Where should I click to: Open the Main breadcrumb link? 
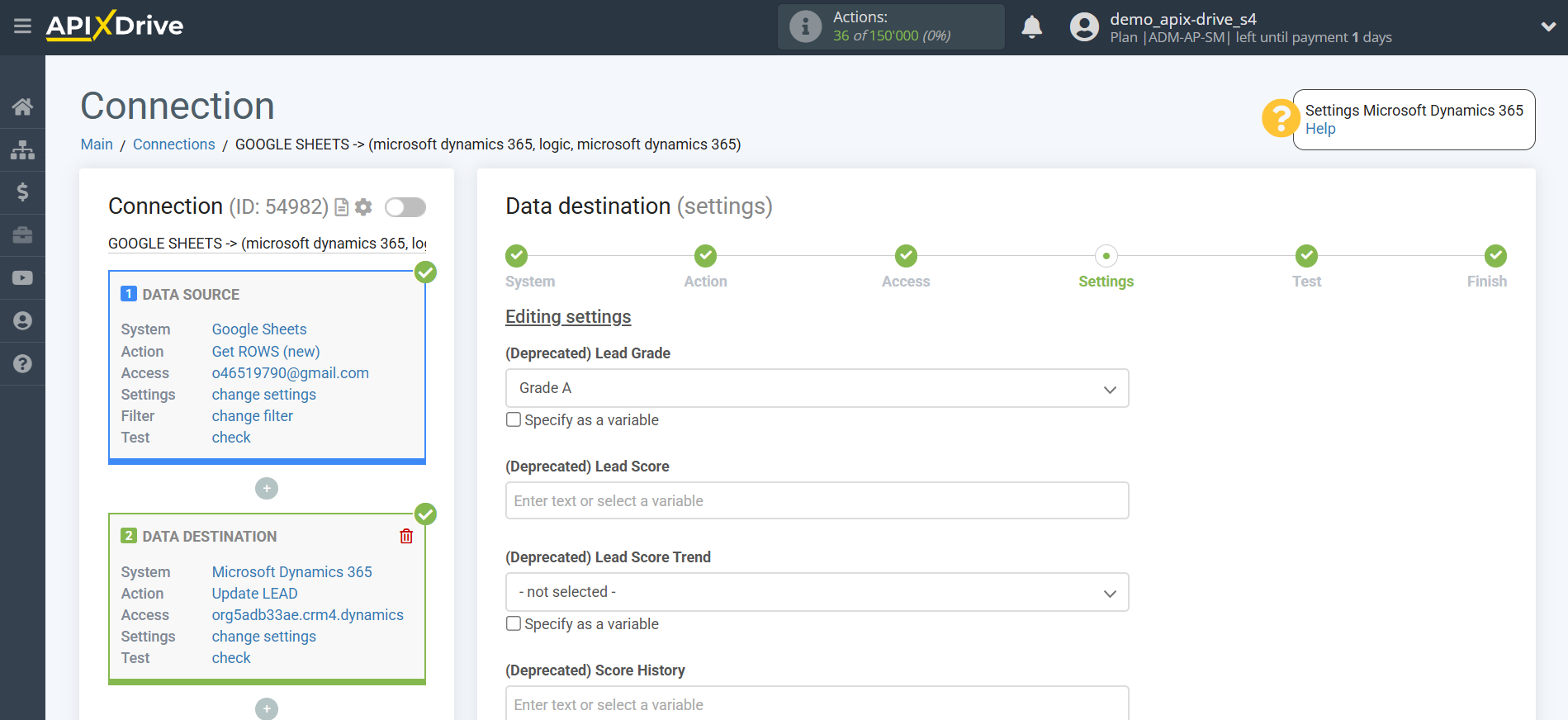click(x=97, y=144)
